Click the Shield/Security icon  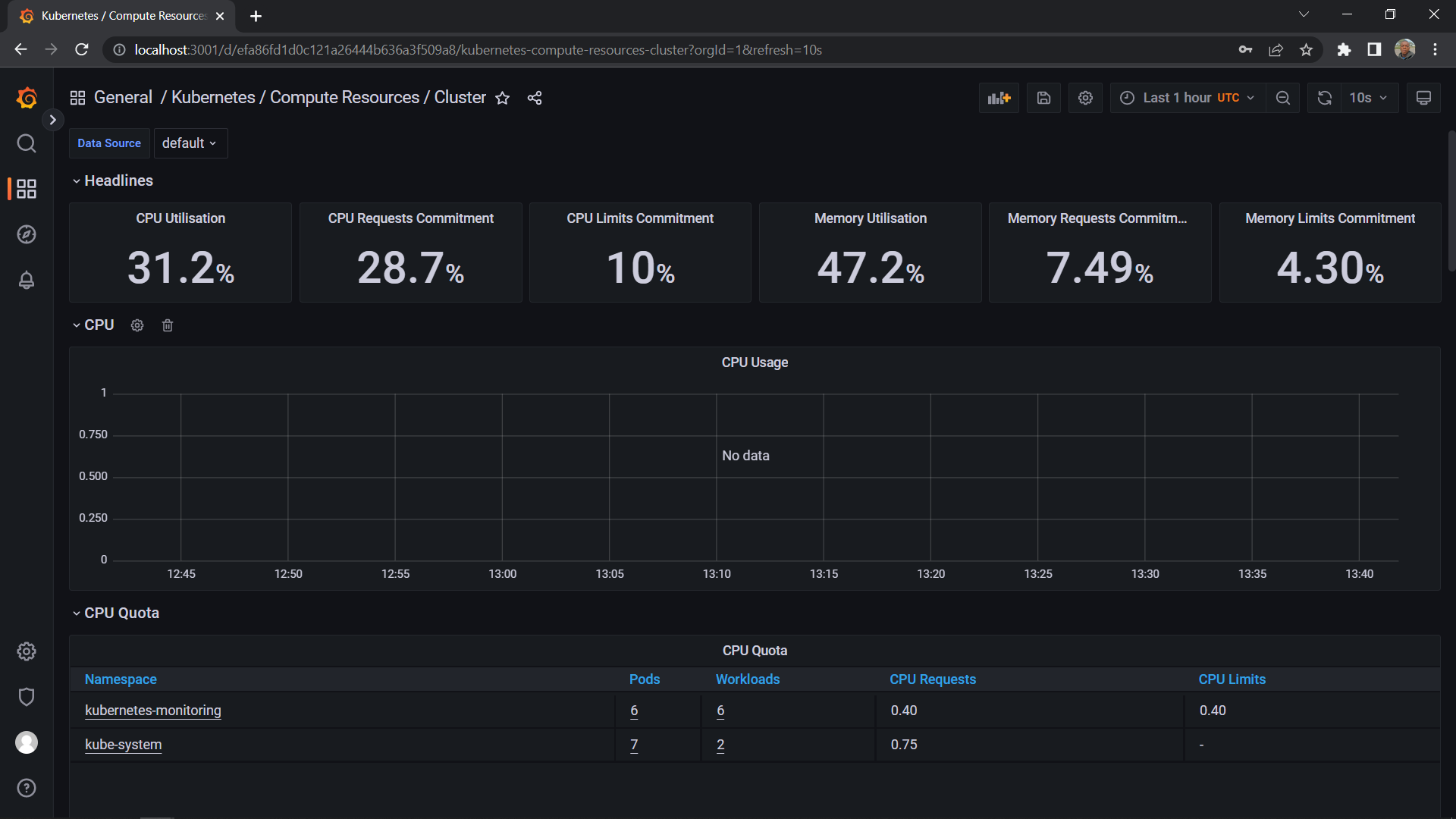(26, 697)
